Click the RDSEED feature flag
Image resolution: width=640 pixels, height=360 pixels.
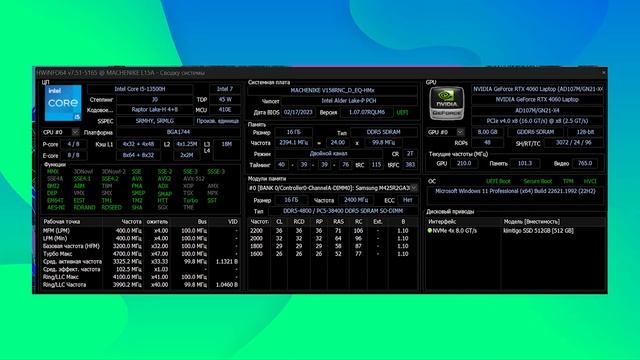pos(111,207)
